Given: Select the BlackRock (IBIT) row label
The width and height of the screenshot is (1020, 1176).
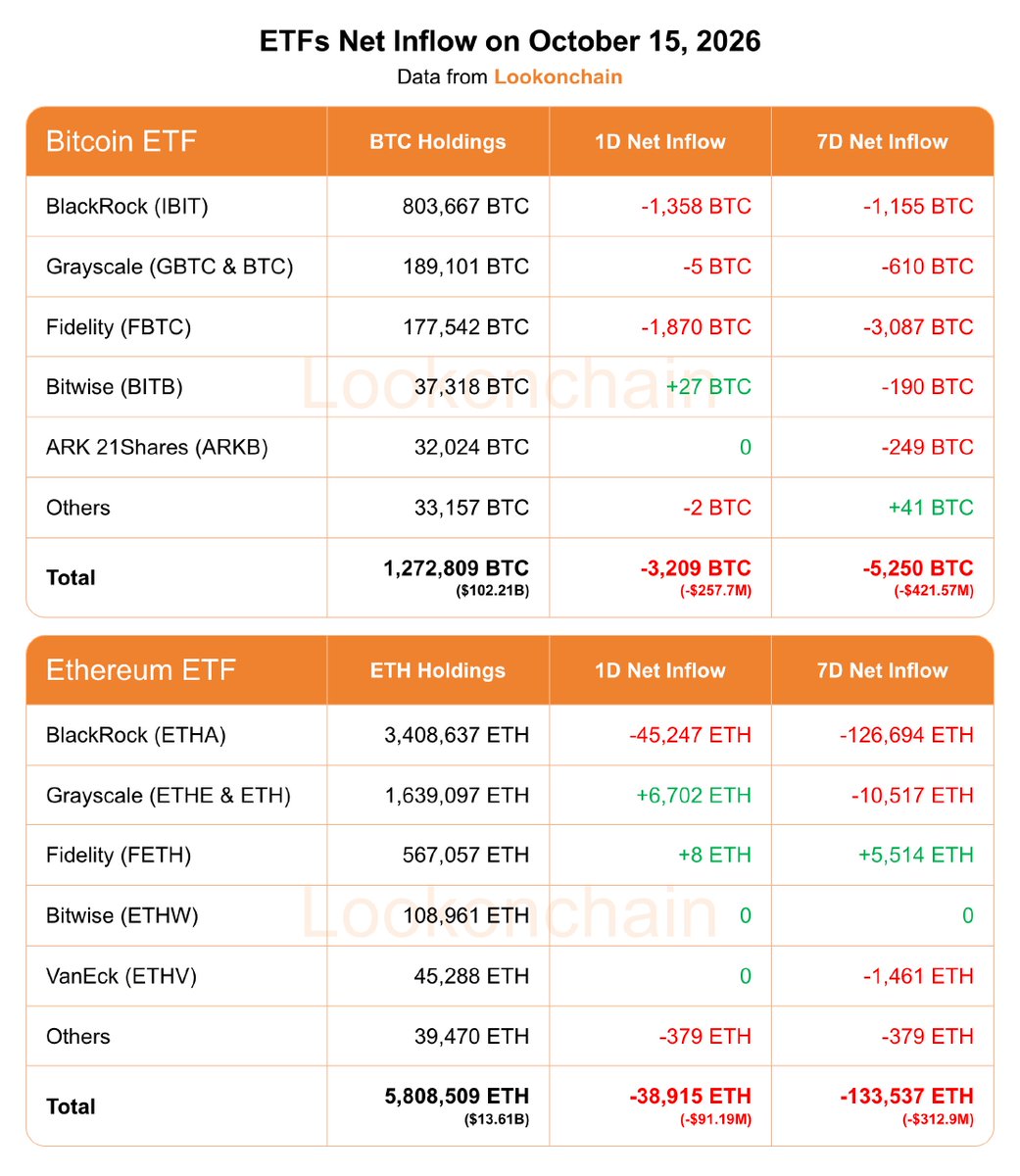Looking at the screenshot, I should [127, 206].
